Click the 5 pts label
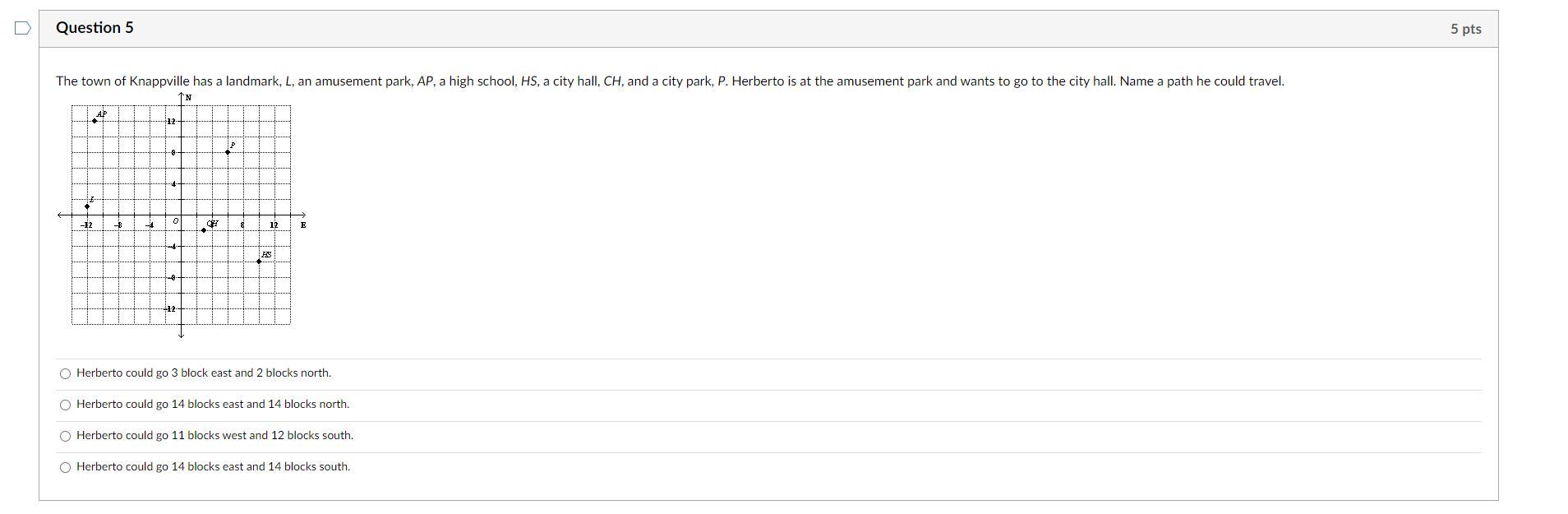The image size is (1568, 514). [1466, 29]
